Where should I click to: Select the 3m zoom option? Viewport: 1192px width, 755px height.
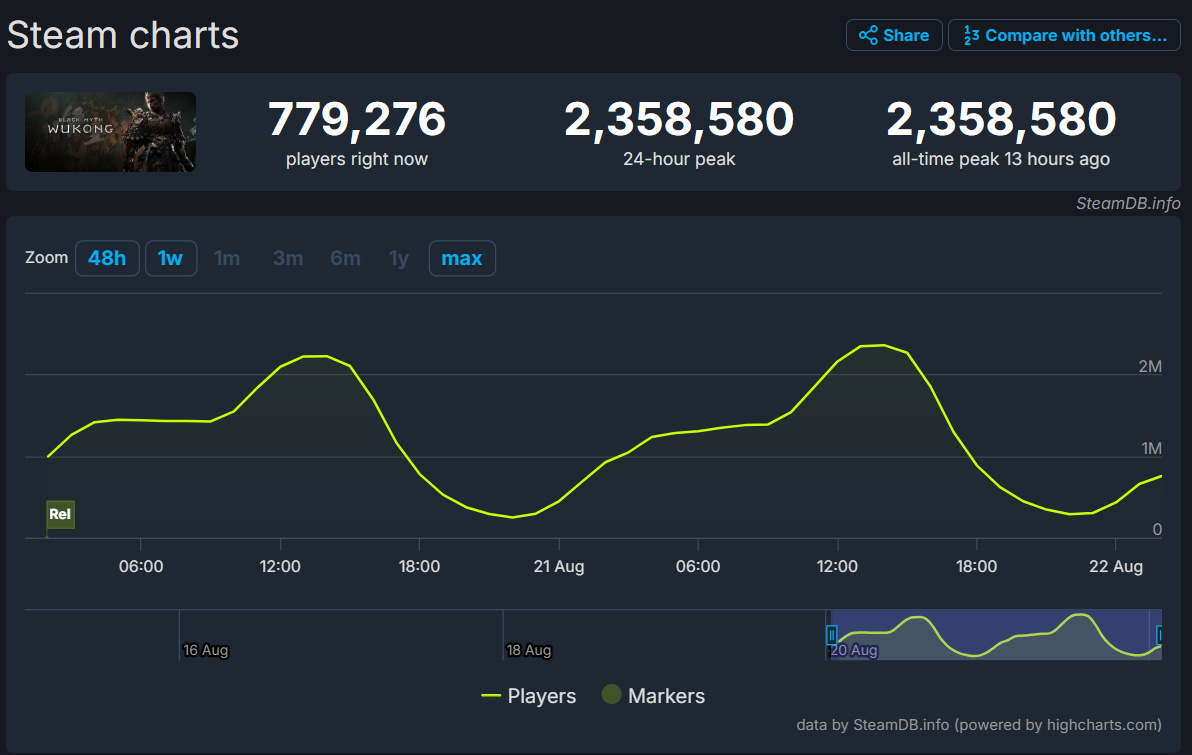tap(287, 259)
